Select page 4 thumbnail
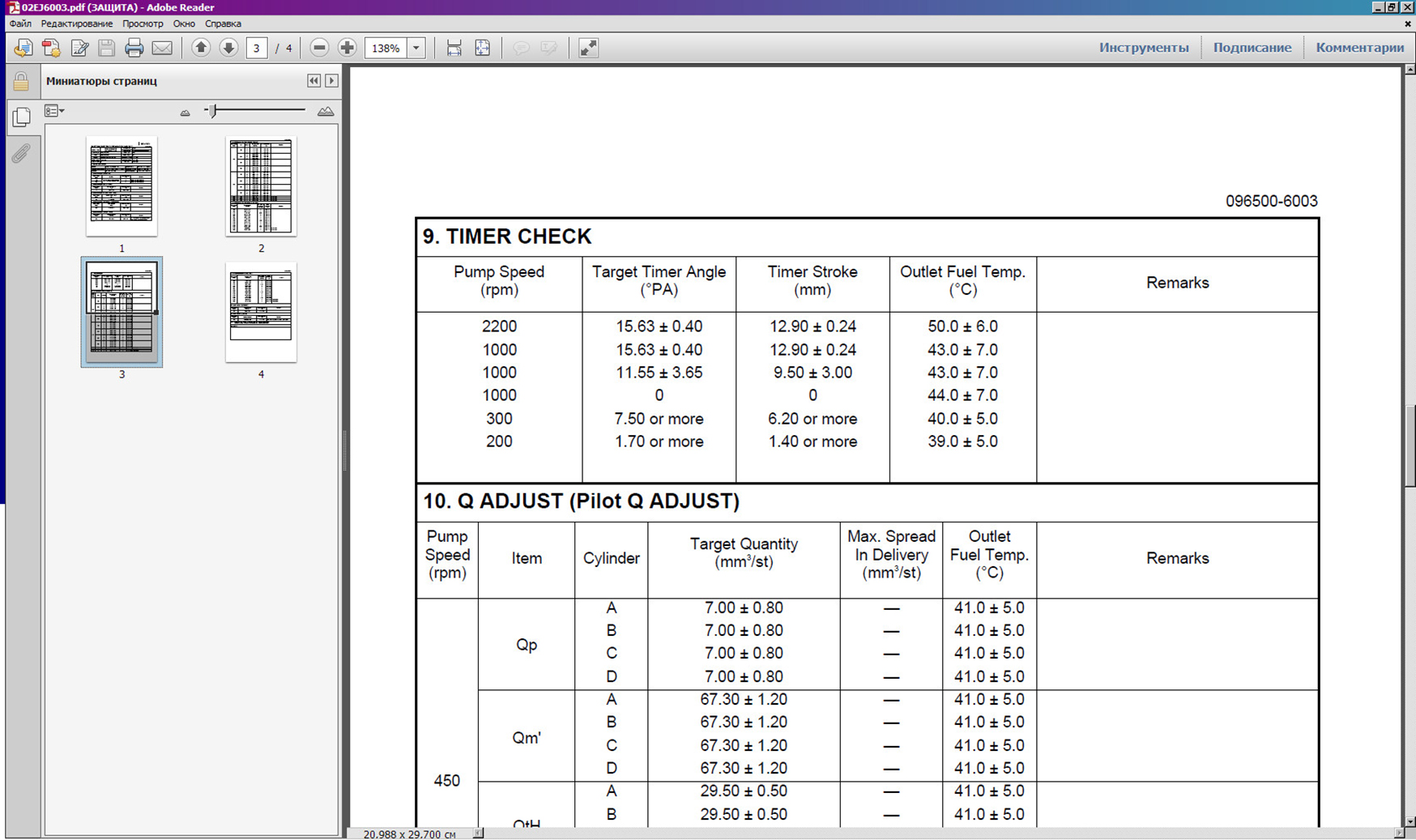 click(261, 313)
